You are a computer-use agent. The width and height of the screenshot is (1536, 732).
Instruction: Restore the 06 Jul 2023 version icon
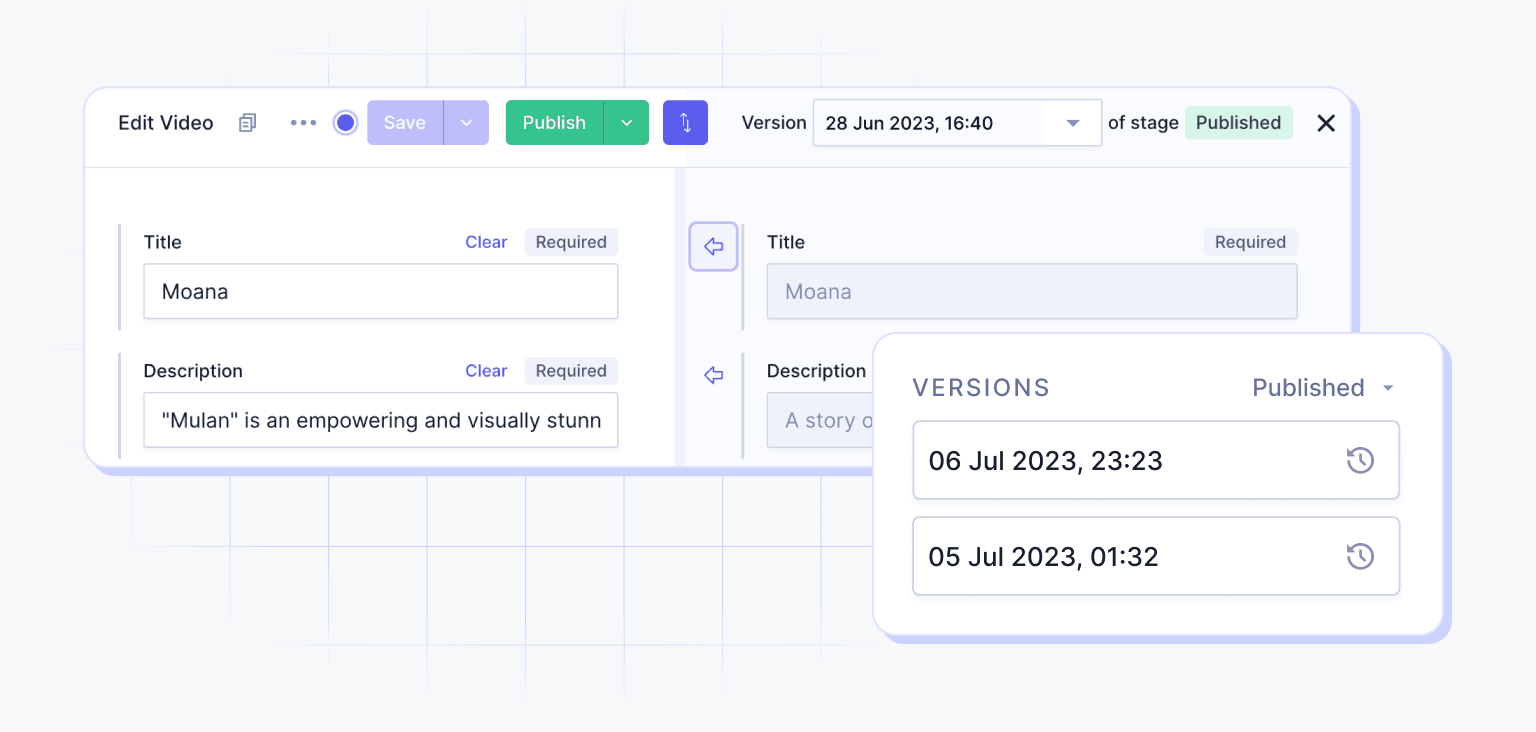click(1360, 461)
